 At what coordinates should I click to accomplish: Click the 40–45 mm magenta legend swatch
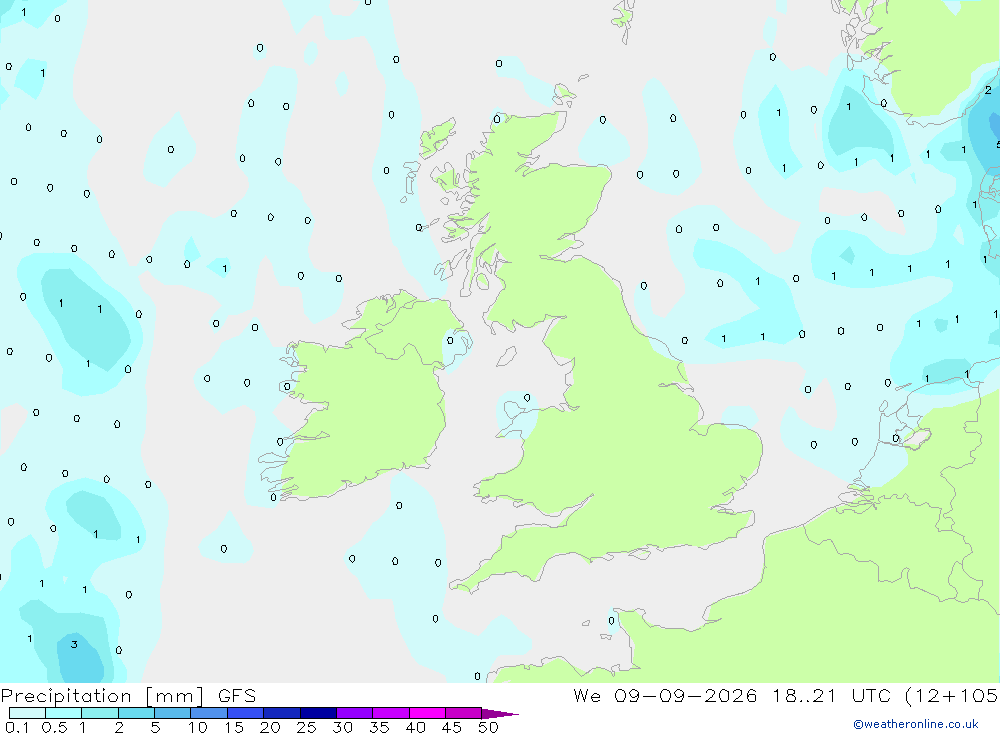click(x=427, y=713)
